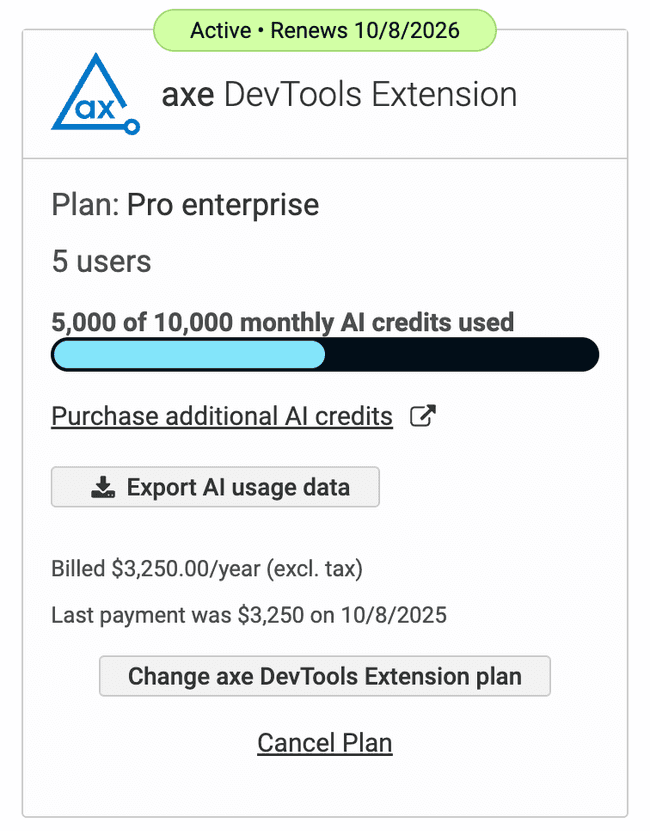Click the circle element of the axe logo
This screenshot has height=831, width=650.
[x=131, y=125]
